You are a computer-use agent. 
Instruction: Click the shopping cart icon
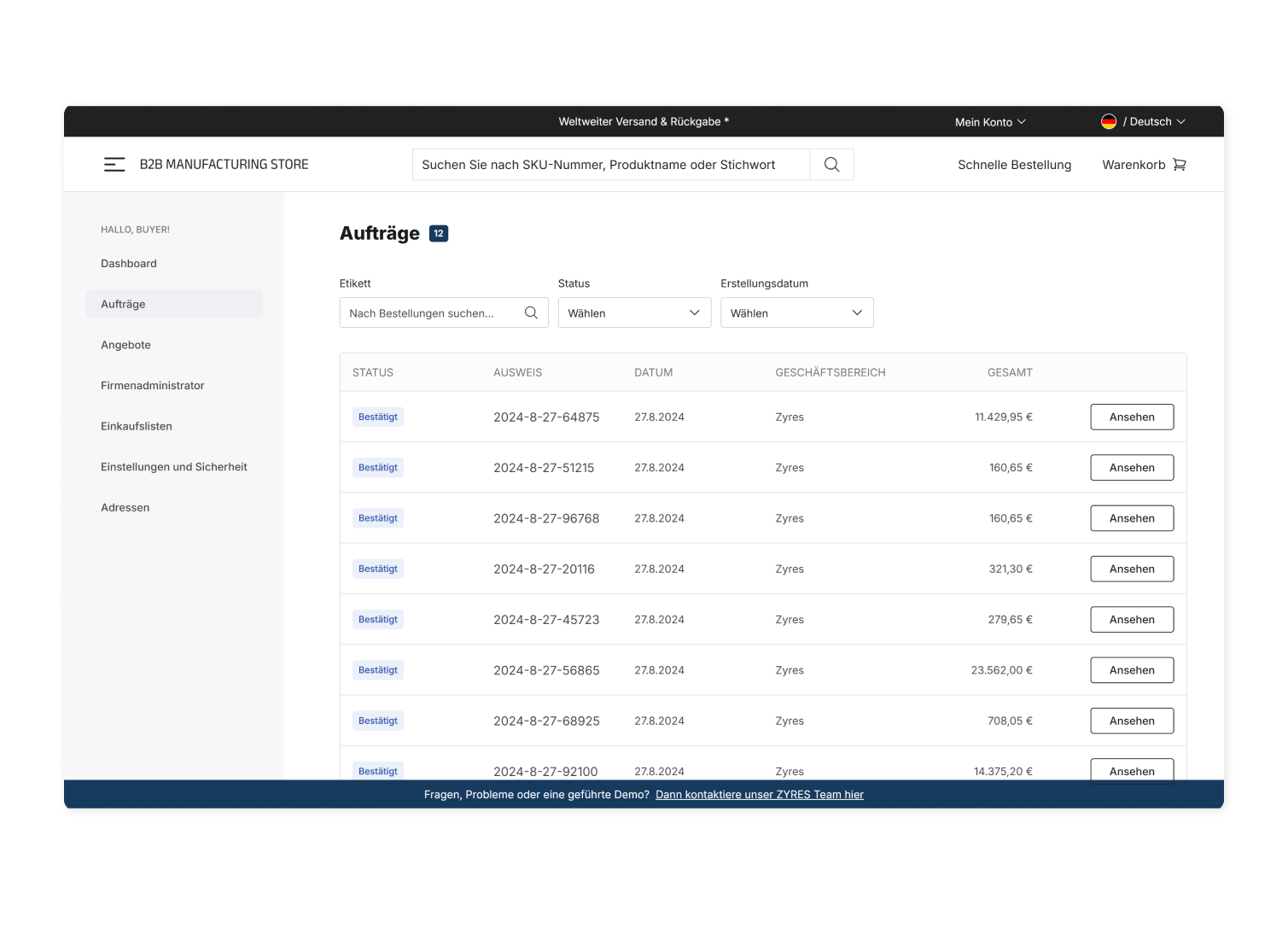pos(1180,165)
